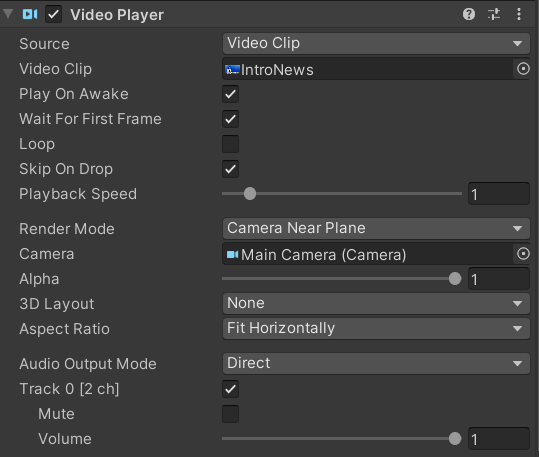Open the 3D Layout dropdown
Image resolution: width=539 pixels, height=457 pixels.
click(x=376, y=303)
